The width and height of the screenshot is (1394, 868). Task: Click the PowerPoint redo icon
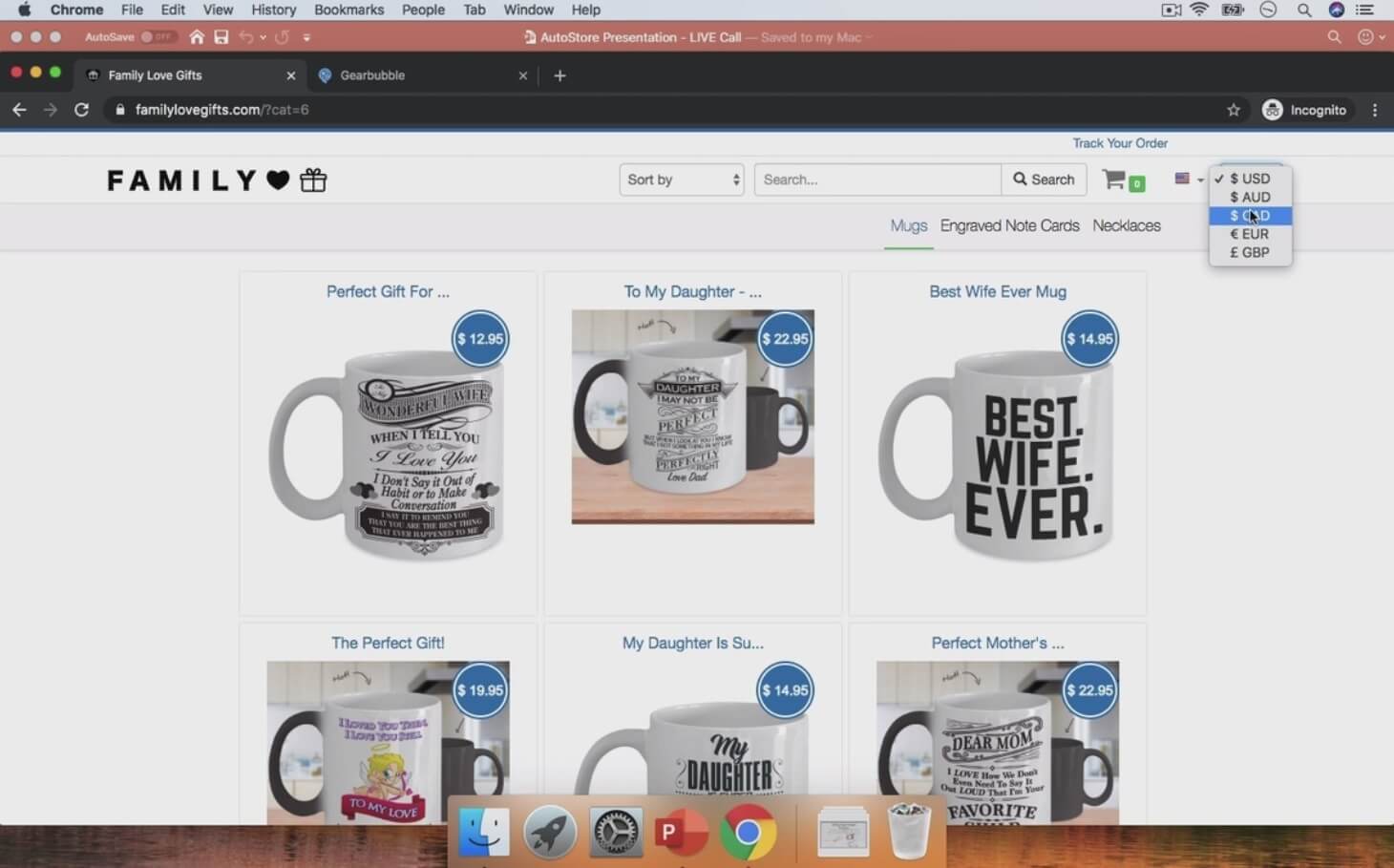pyautogui.click(x=282, y=37)
